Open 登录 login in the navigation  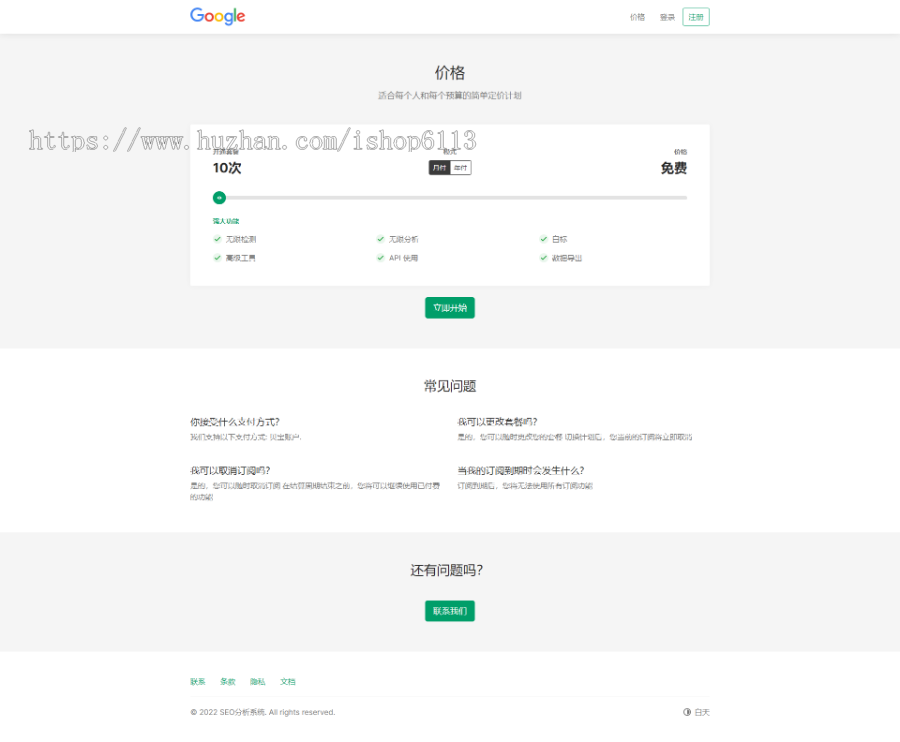[667, 17]
